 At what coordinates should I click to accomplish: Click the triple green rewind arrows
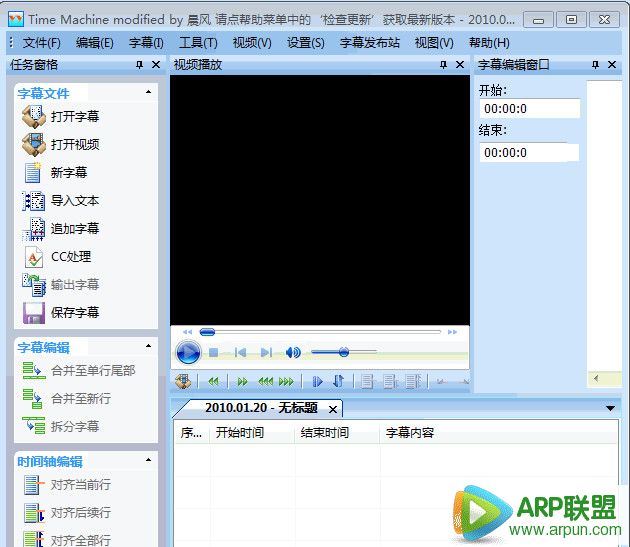(266, 381)
